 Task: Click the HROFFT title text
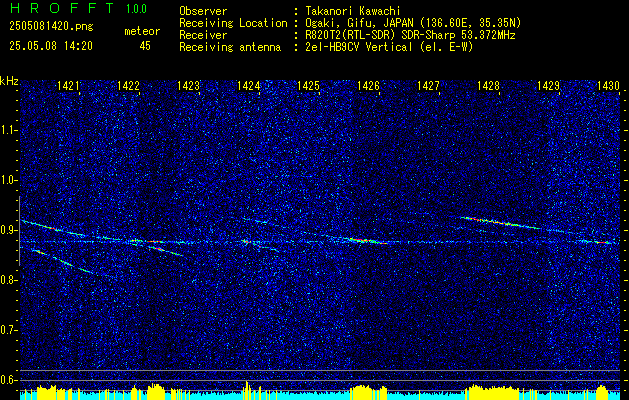point(62,8)
